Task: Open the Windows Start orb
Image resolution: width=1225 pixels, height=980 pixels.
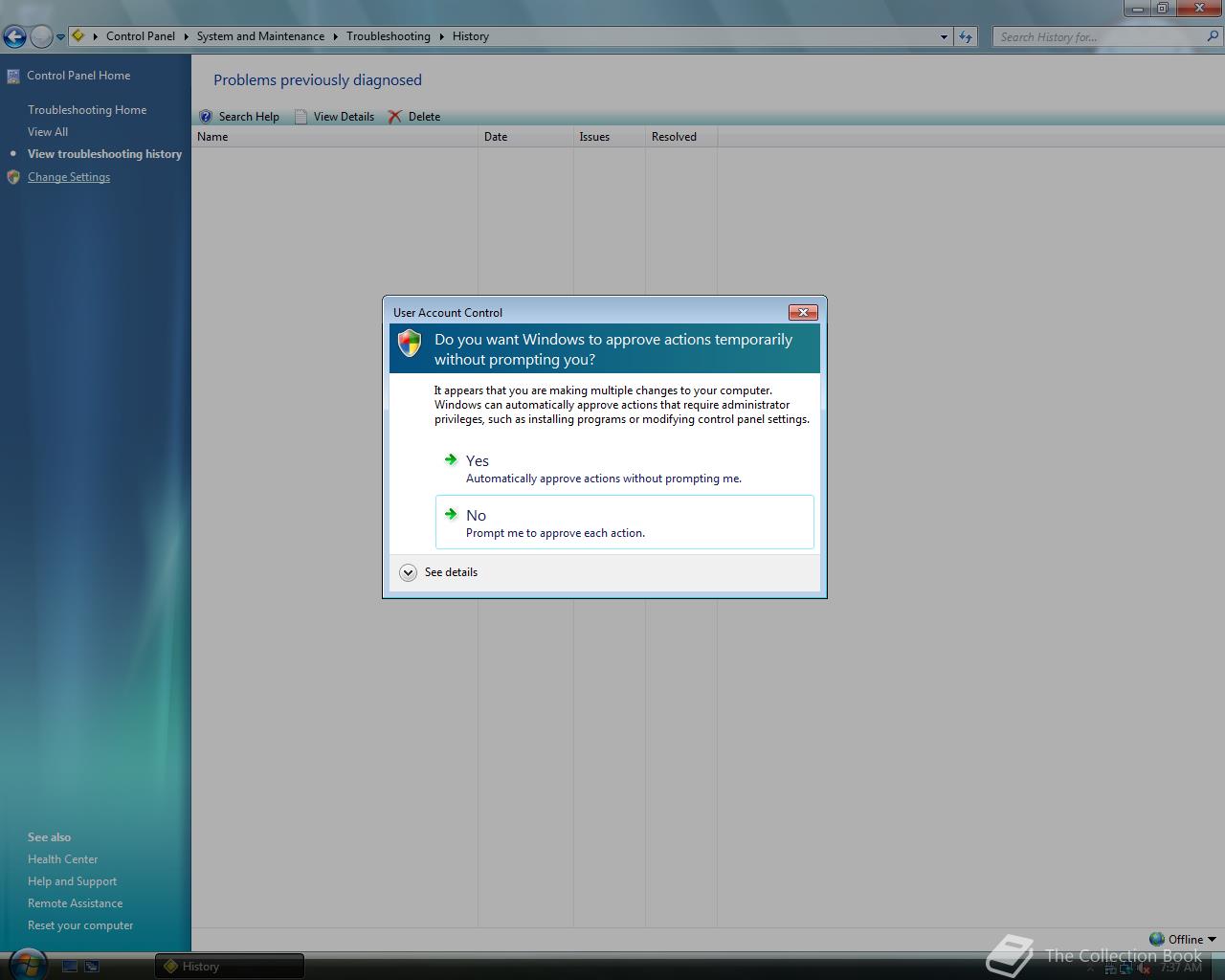Action: pyautogui.click(x=27, y=963)
